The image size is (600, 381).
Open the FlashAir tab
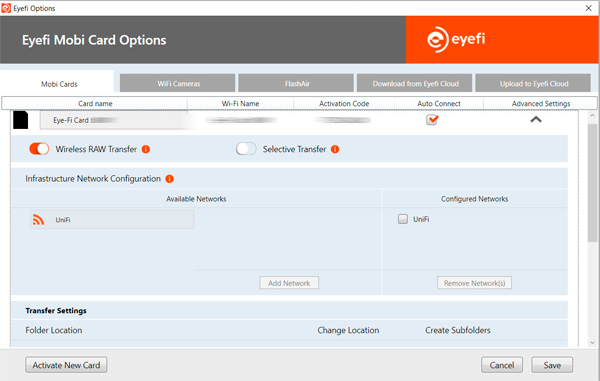296,83
